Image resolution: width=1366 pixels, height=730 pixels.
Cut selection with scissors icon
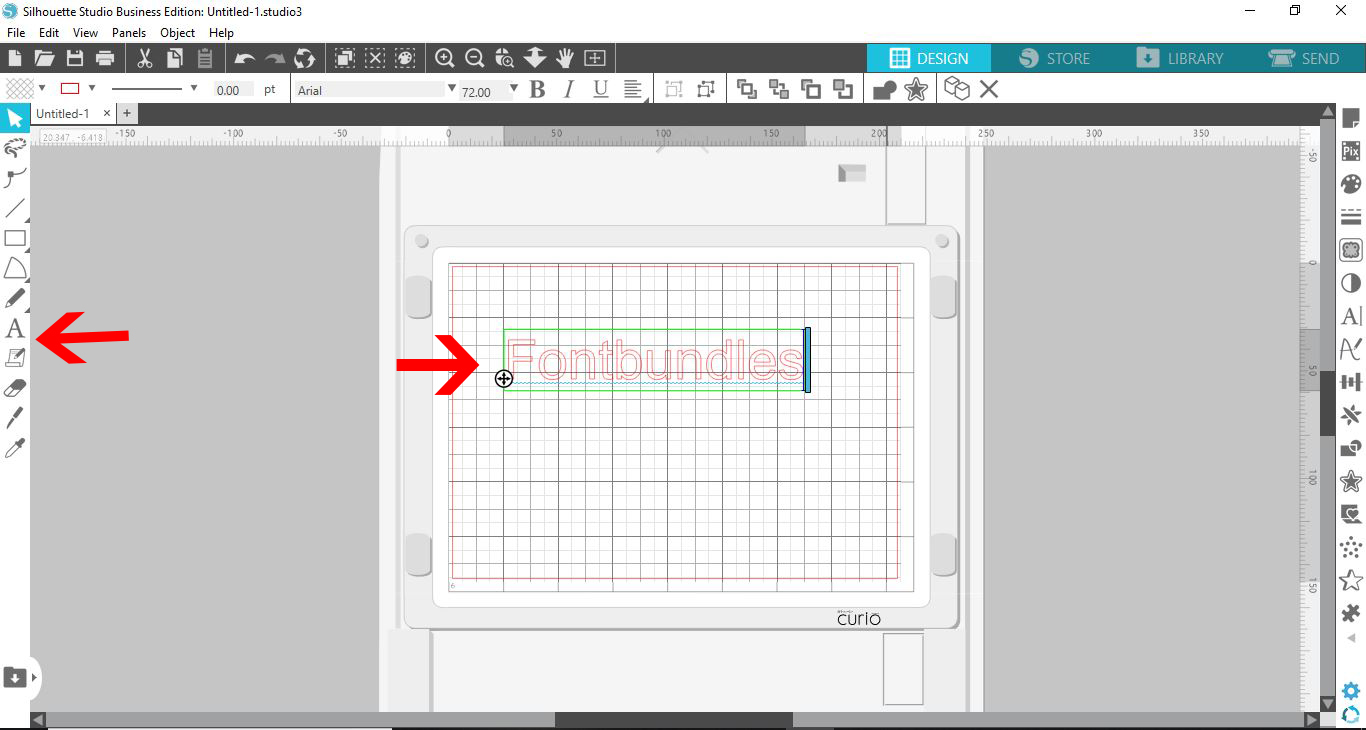coord(145,58)
